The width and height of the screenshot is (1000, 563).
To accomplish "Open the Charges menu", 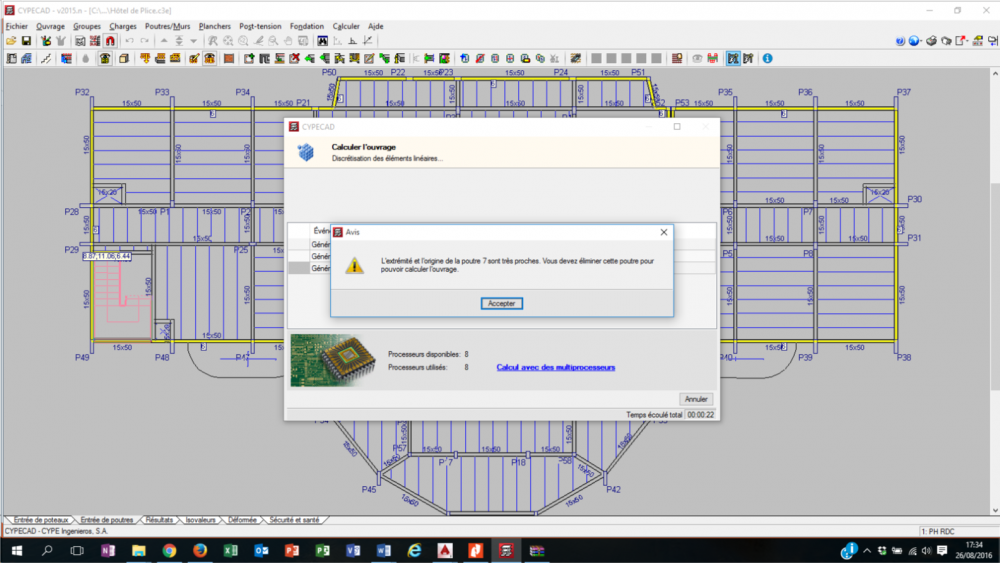I will coord(122,26).
